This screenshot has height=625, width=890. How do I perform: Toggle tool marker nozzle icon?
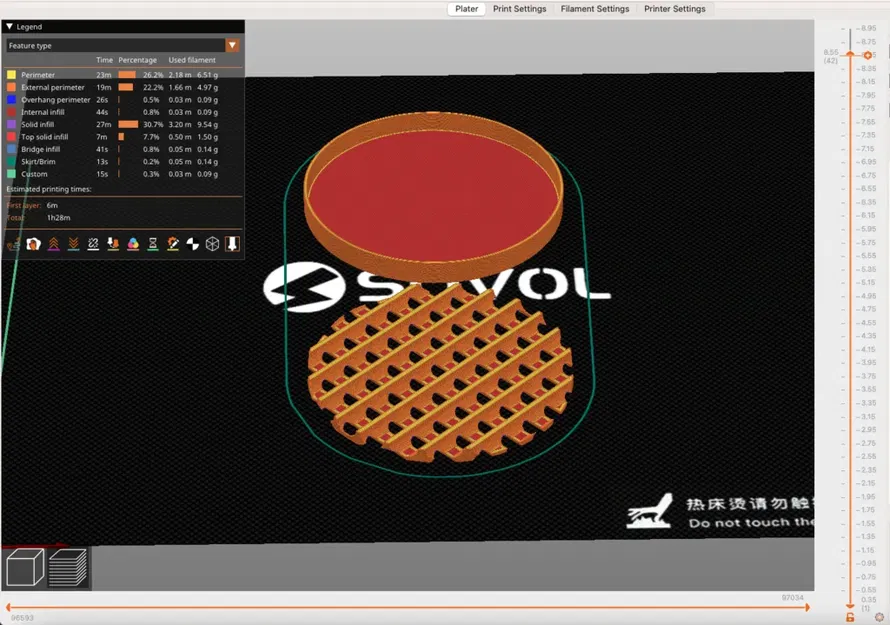[x=232, y=244]
